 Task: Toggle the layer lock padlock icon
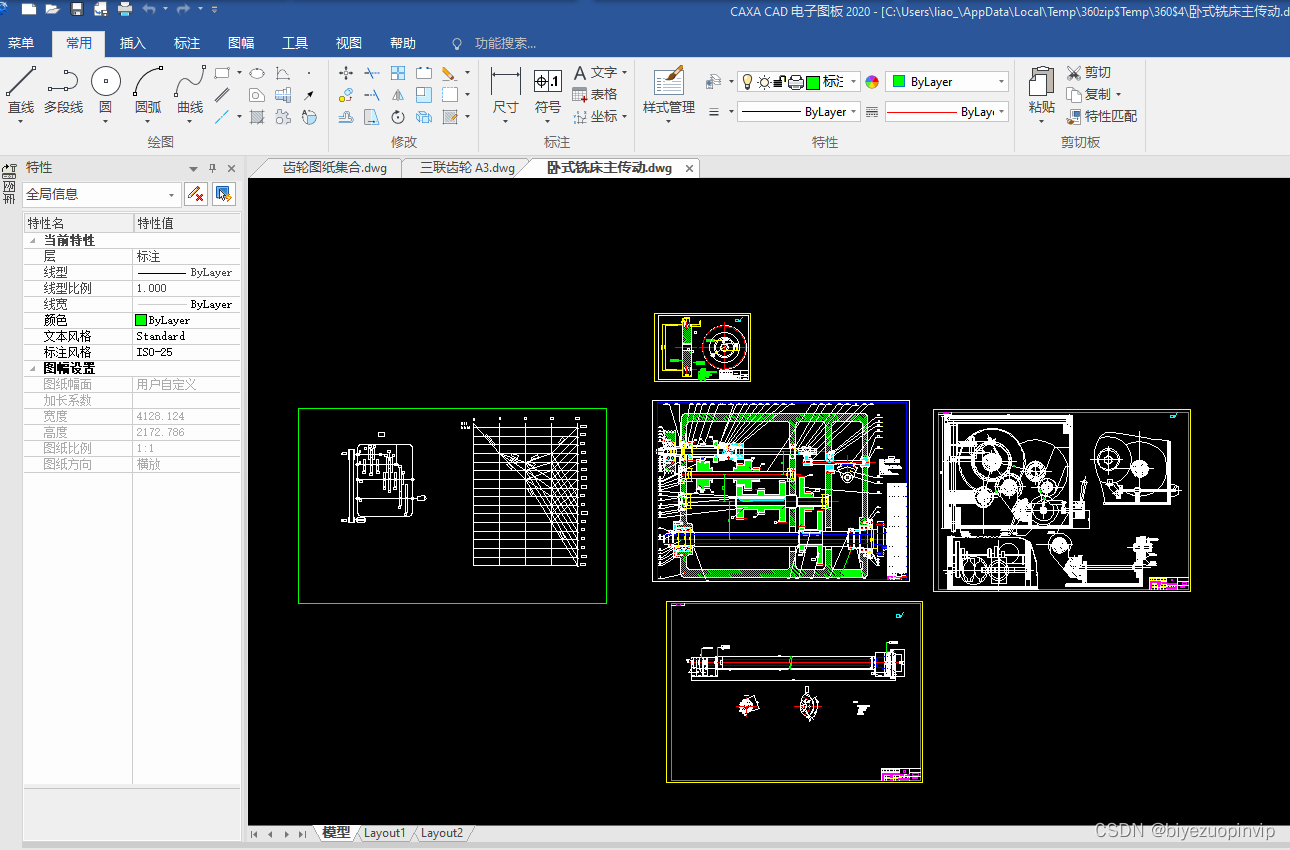(x=780, y=82)
